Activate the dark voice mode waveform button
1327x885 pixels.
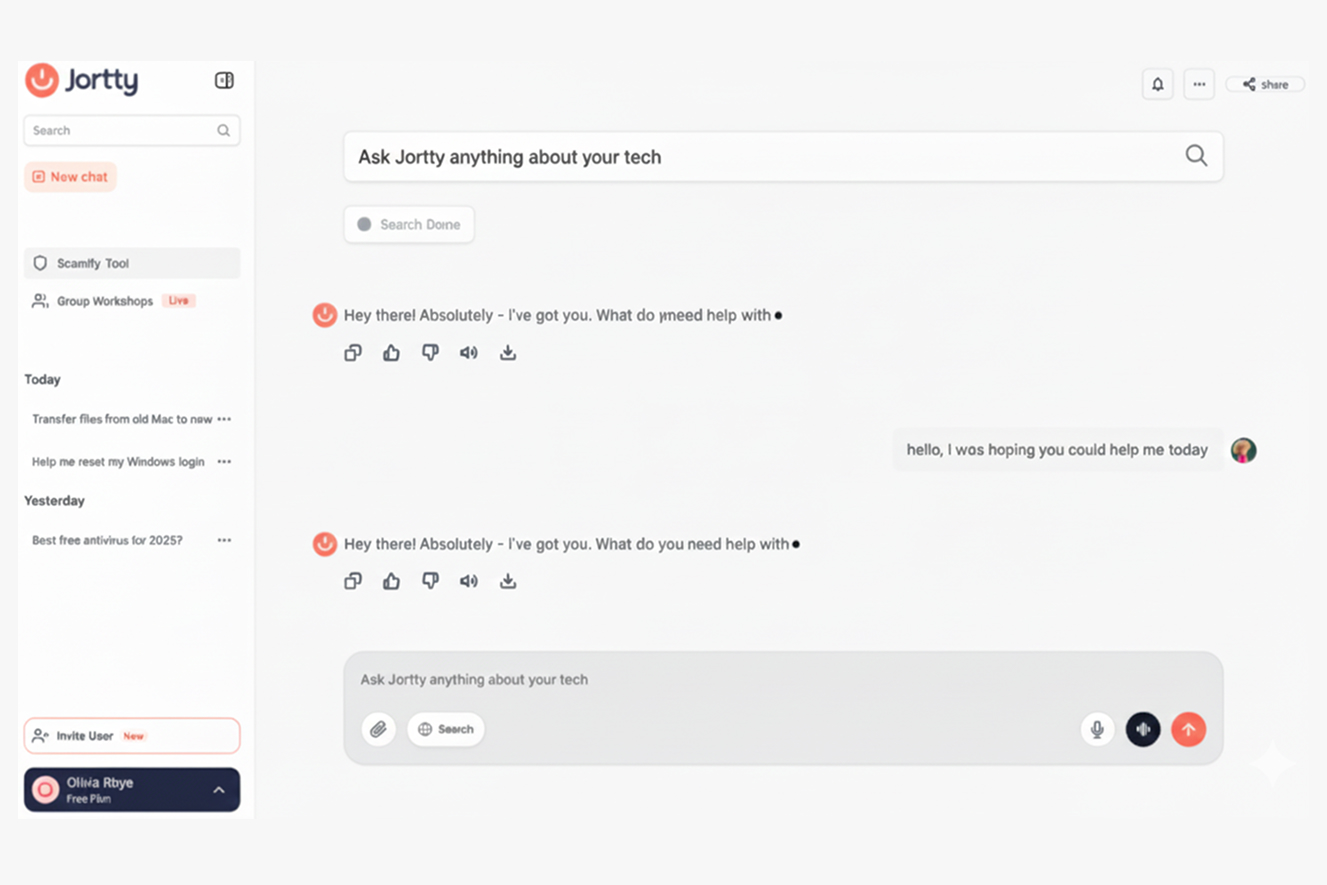click(x=1143, y=729)
